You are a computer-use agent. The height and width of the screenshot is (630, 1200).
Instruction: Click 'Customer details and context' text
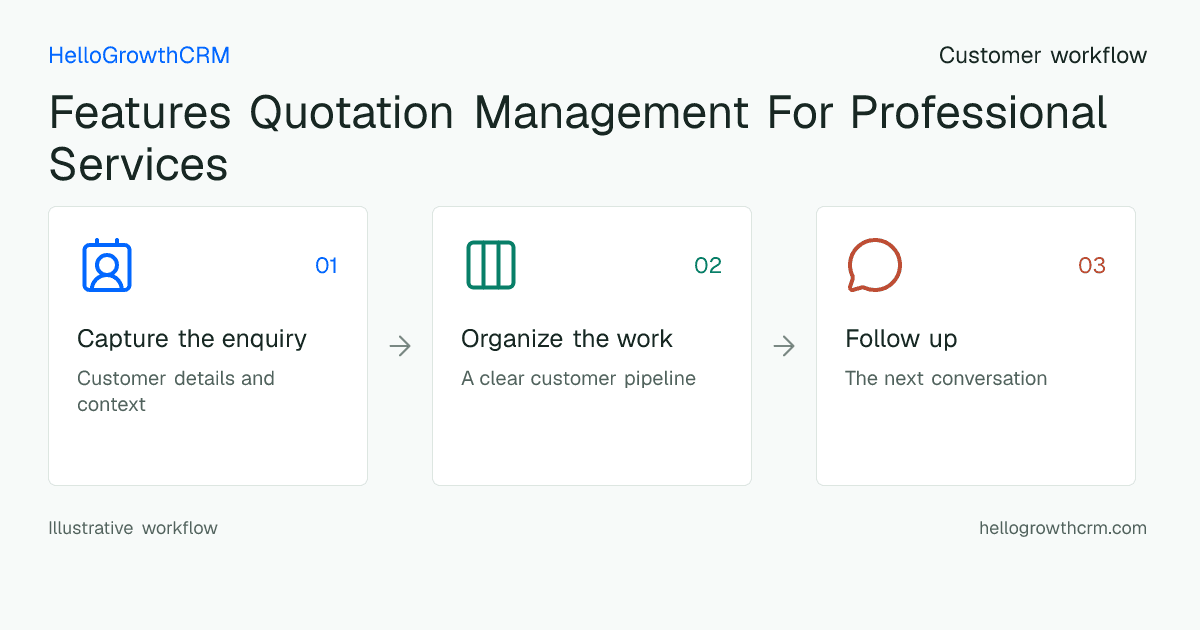176,391
